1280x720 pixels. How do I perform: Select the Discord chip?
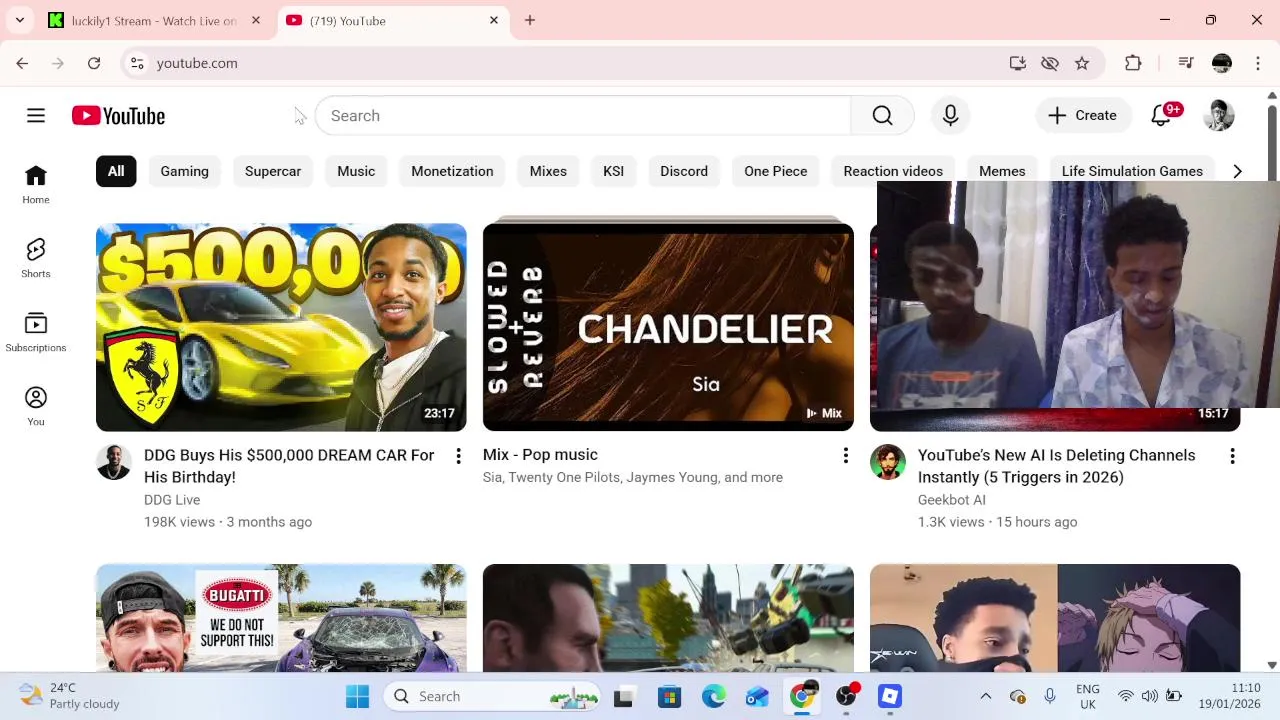tap(684, 171)
